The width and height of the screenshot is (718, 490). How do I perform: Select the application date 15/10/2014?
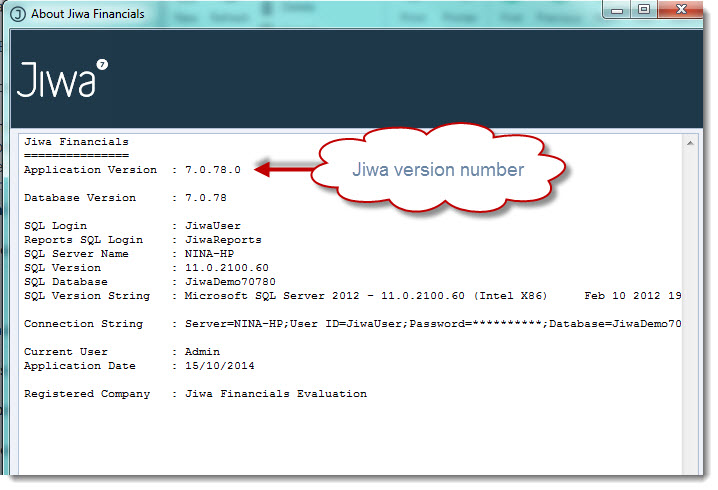pyautogui.click(x=220, y=365)
